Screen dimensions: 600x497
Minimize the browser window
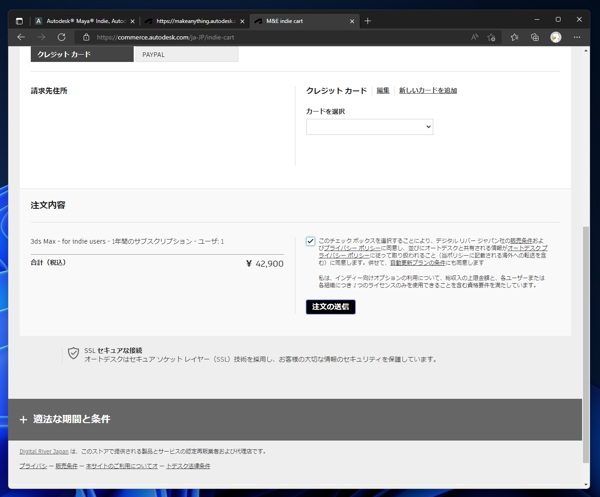(x=537, y=20)
